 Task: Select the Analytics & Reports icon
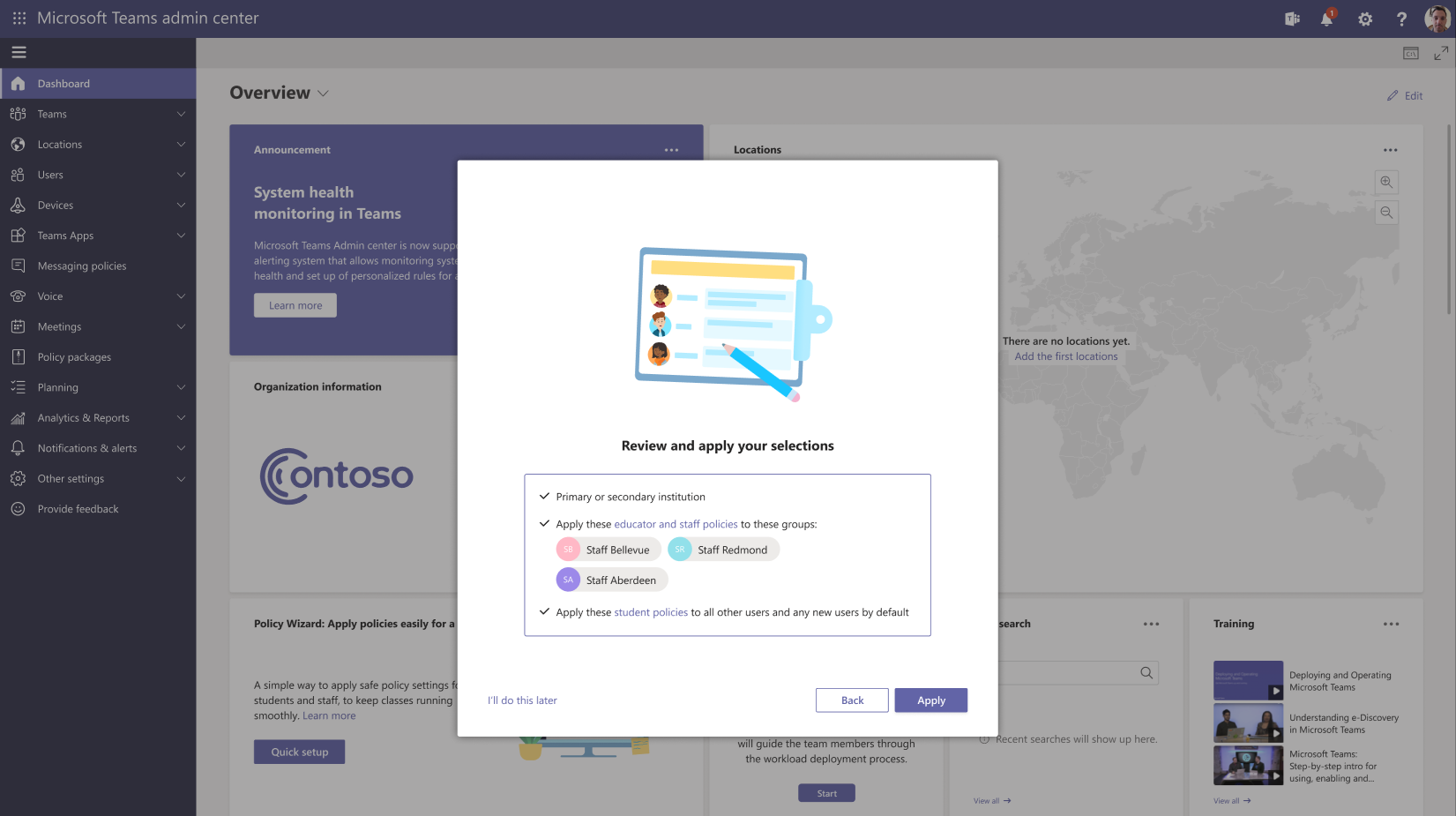(19, 417)
